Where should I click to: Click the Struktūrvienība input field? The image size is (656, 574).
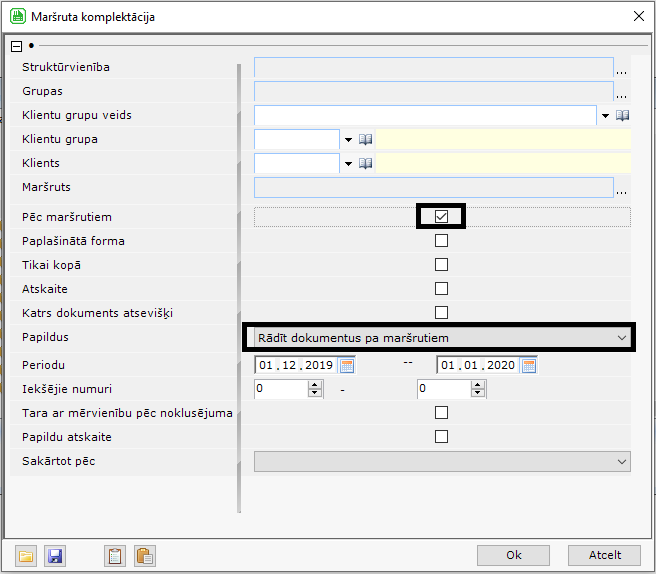[434, 67]
